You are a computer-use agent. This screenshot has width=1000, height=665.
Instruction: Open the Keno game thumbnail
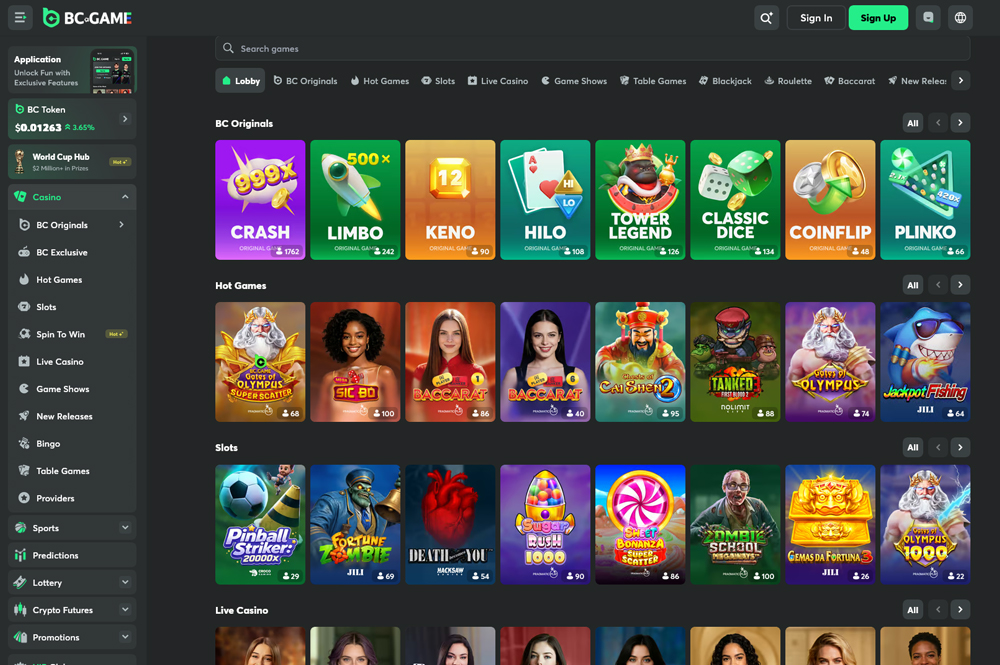click(x=450, y=200)
